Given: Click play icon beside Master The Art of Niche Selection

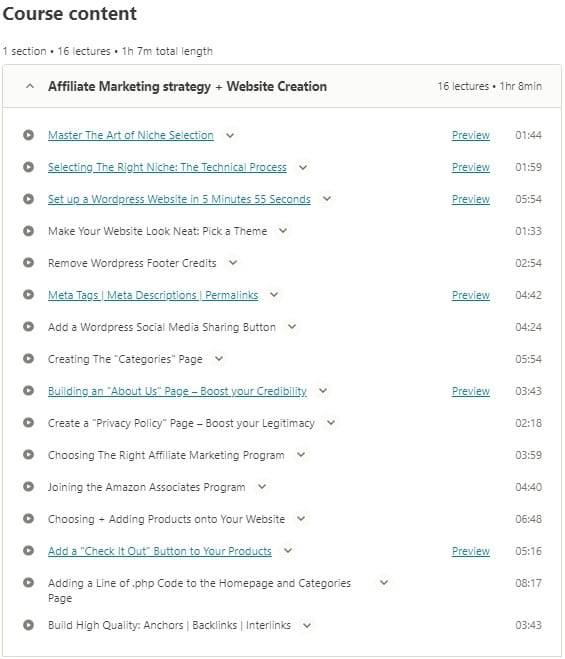Looking at the screenshot, I should pos(29,135).
